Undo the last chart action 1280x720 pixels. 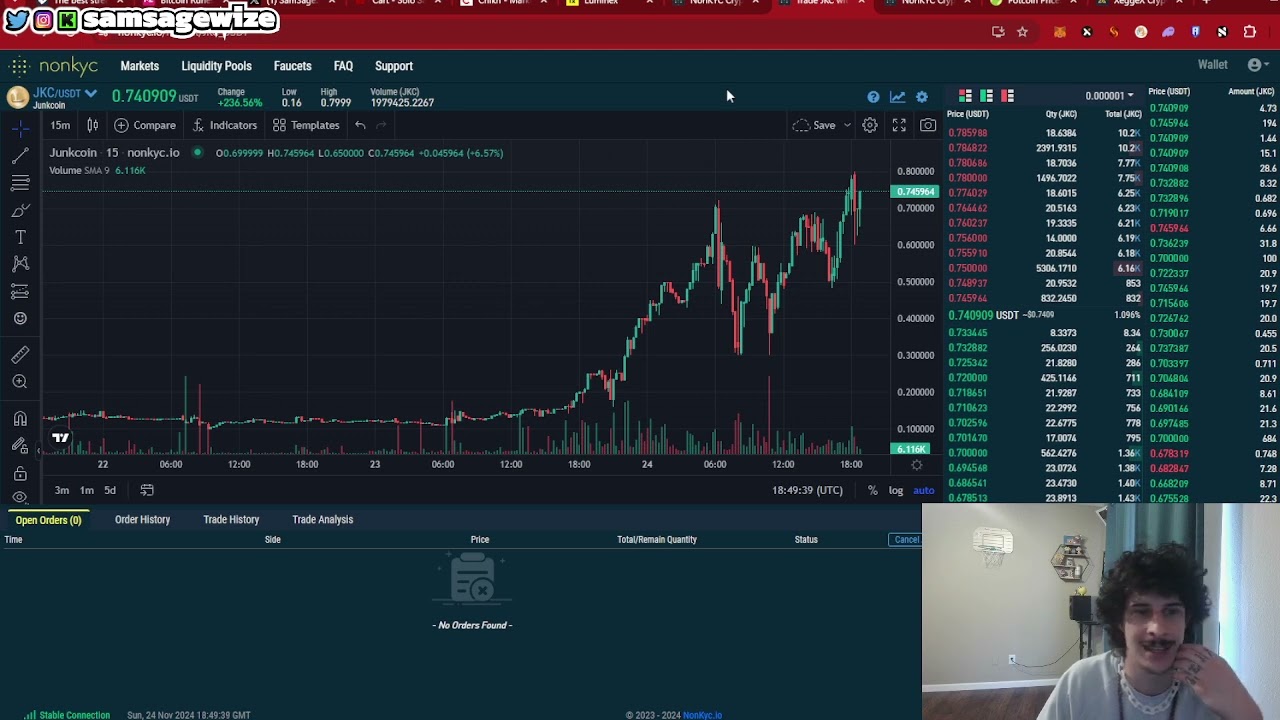(360, 125)
